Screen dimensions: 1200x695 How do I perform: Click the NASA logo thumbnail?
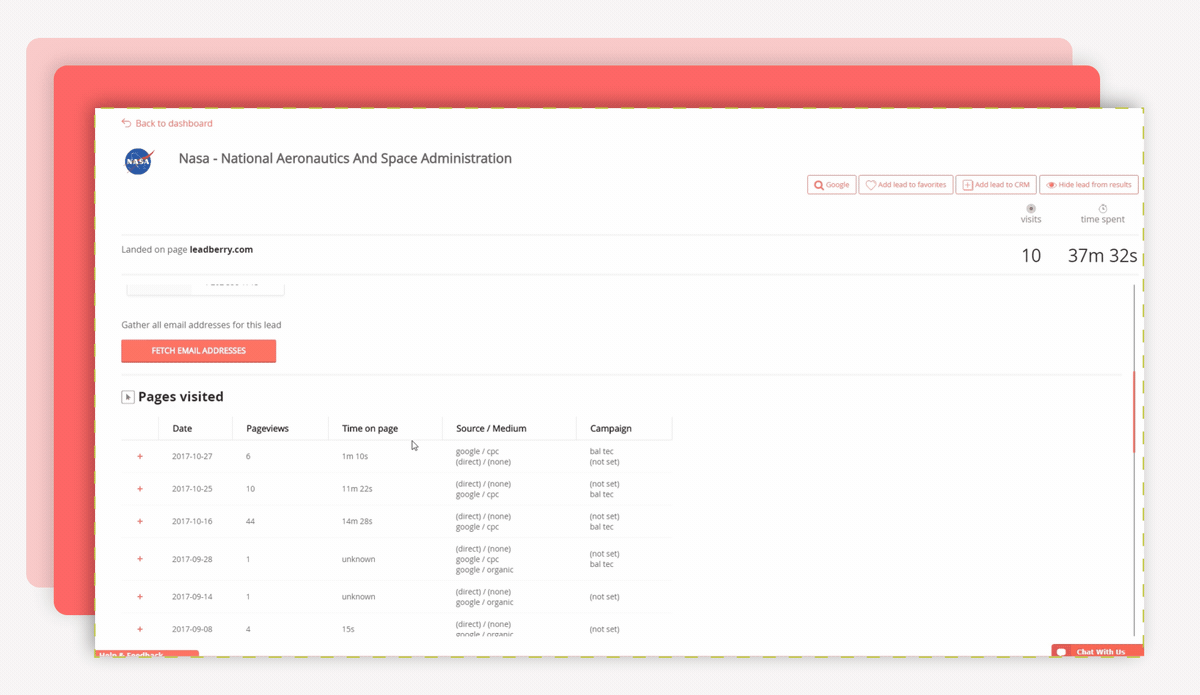point(138,160)
